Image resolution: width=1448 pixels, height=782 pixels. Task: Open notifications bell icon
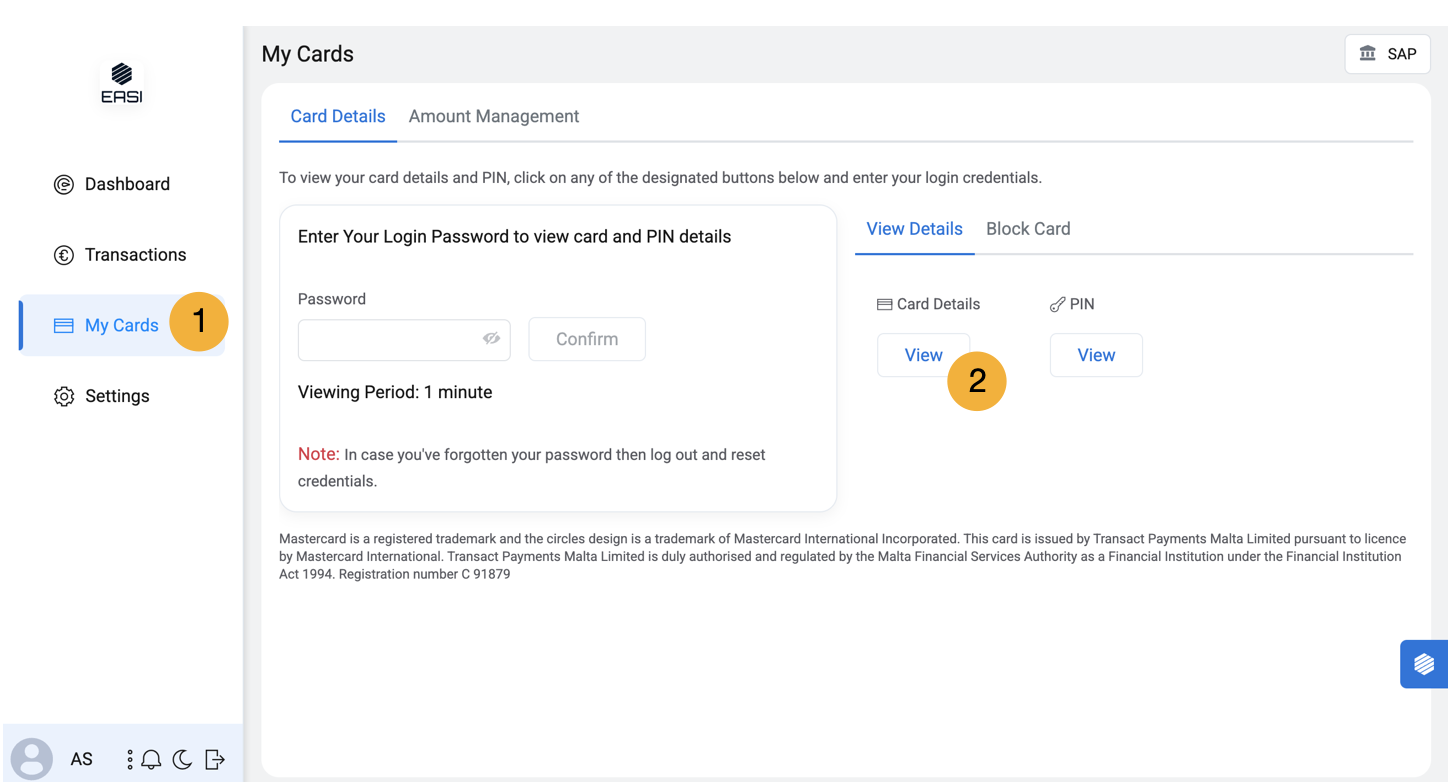[151, 760]
